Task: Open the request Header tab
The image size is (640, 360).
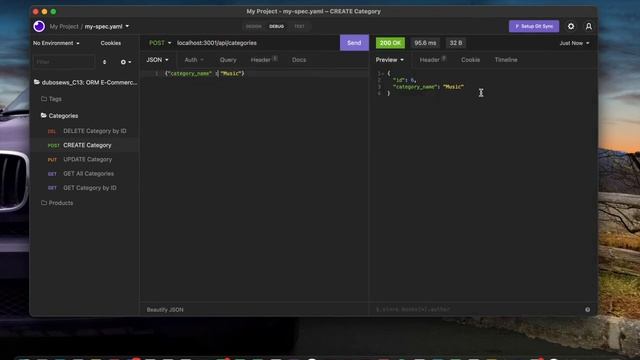Action: [264, 60]
